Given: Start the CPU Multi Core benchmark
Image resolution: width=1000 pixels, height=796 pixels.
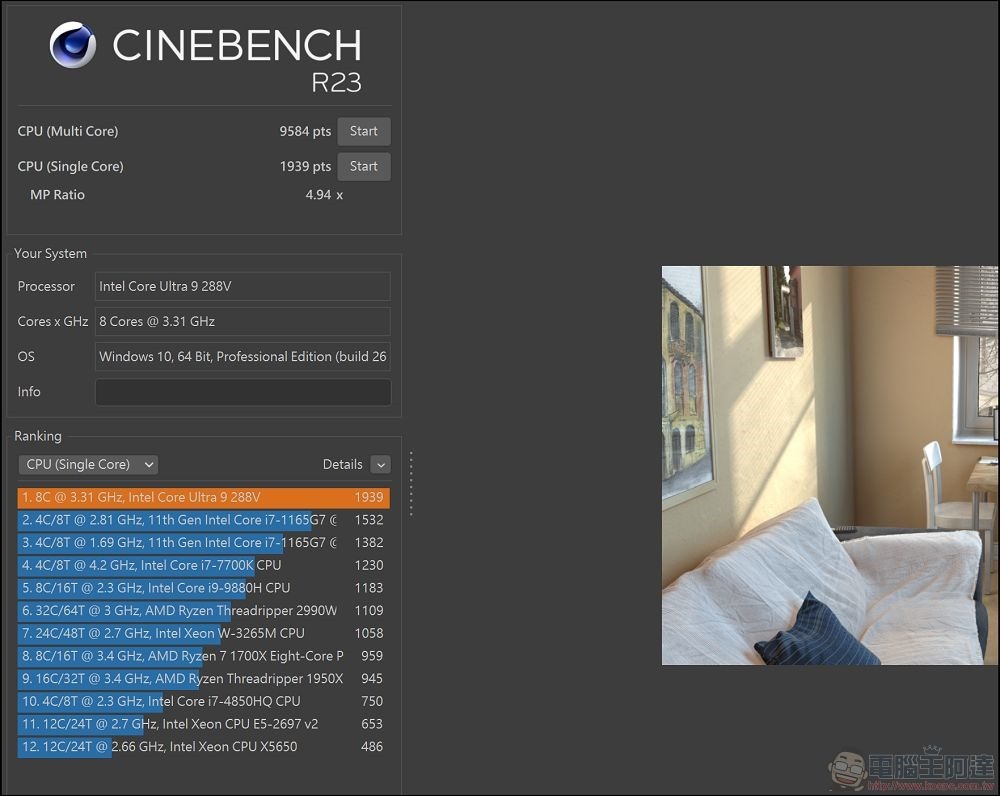Looking at the screenshot, I should click(x=364, y=131).
